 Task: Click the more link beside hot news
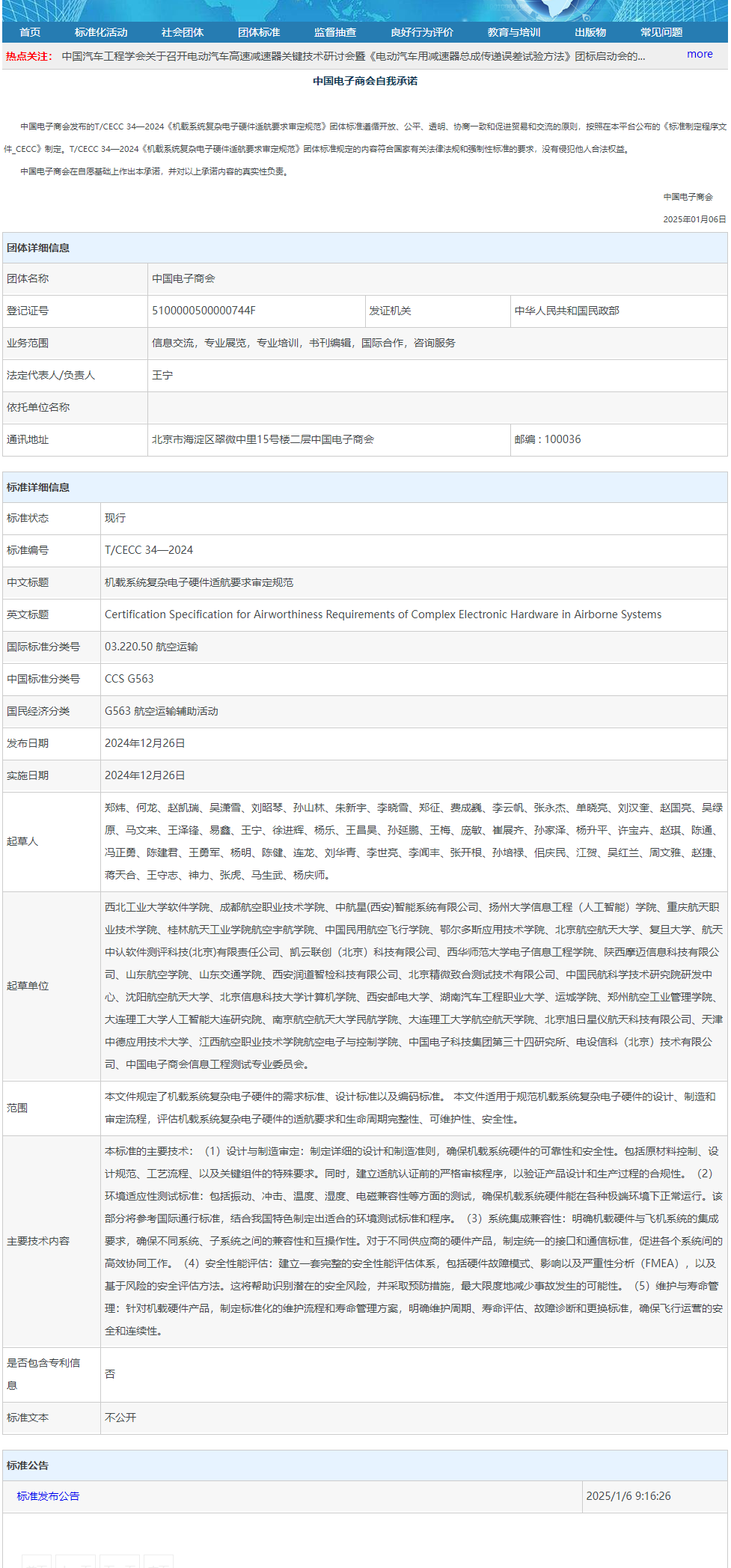point(700,54)
